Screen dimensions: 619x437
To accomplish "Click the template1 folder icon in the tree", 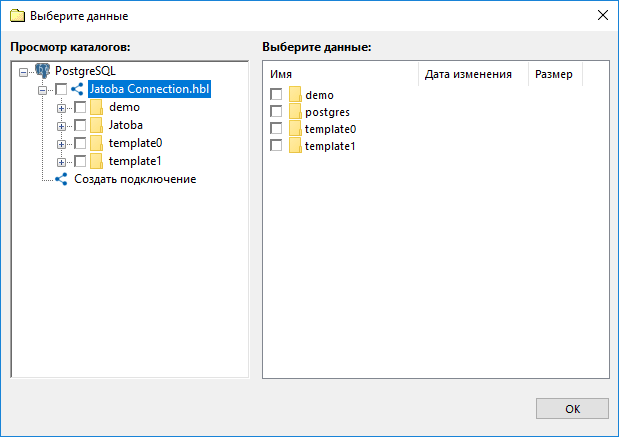I will 96,161.
